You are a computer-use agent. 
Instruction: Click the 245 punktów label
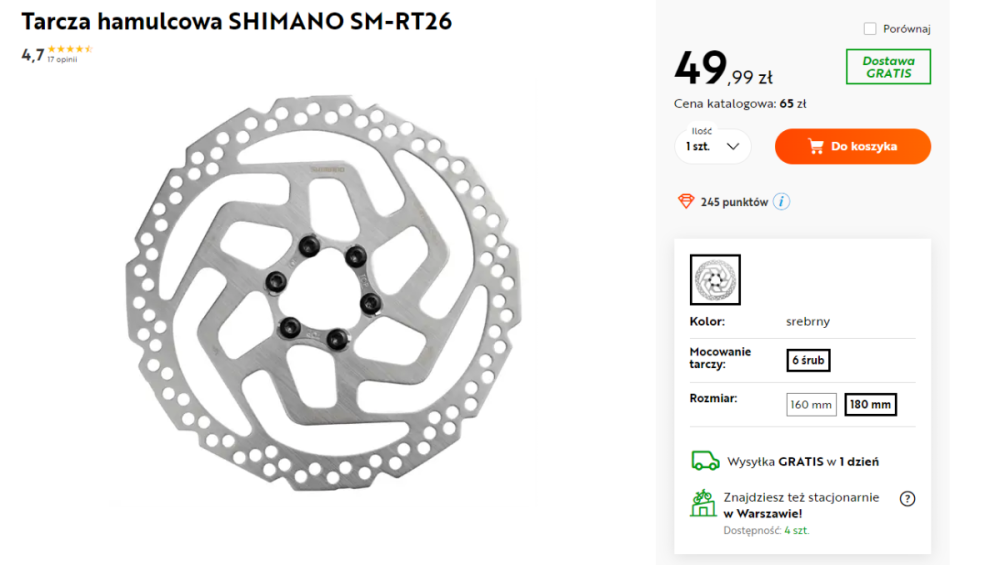click(x=735, y=202)
